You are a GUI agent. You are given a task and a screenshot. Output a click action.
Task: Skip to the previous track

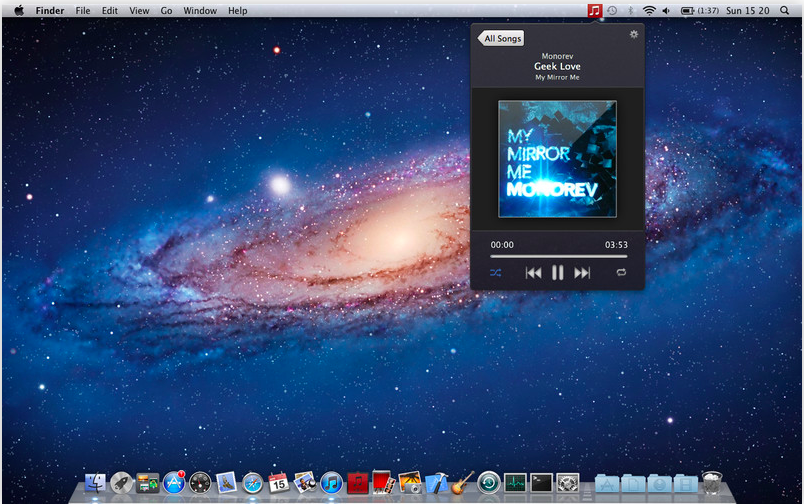click(x=533, y=273)
